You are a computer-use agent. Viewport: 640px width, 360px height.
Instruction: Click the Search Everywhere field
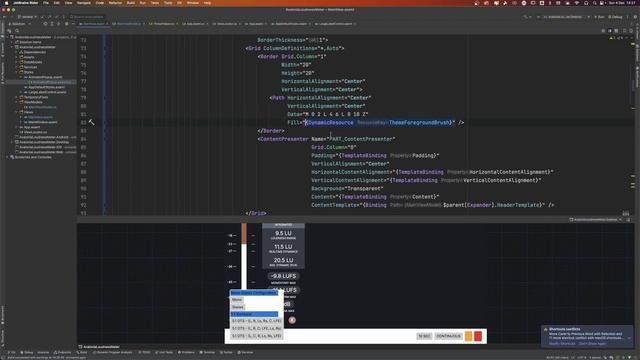click(x=87, y=17)
